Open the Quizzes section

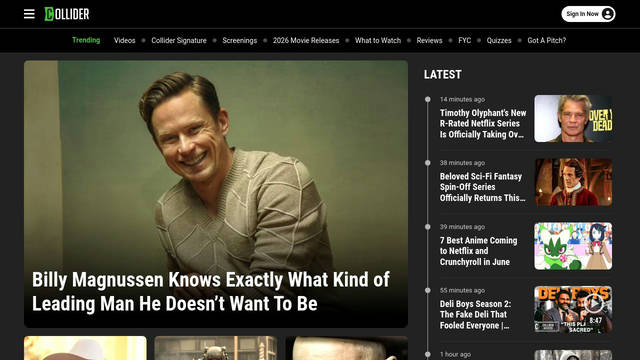tap(499, 40)
